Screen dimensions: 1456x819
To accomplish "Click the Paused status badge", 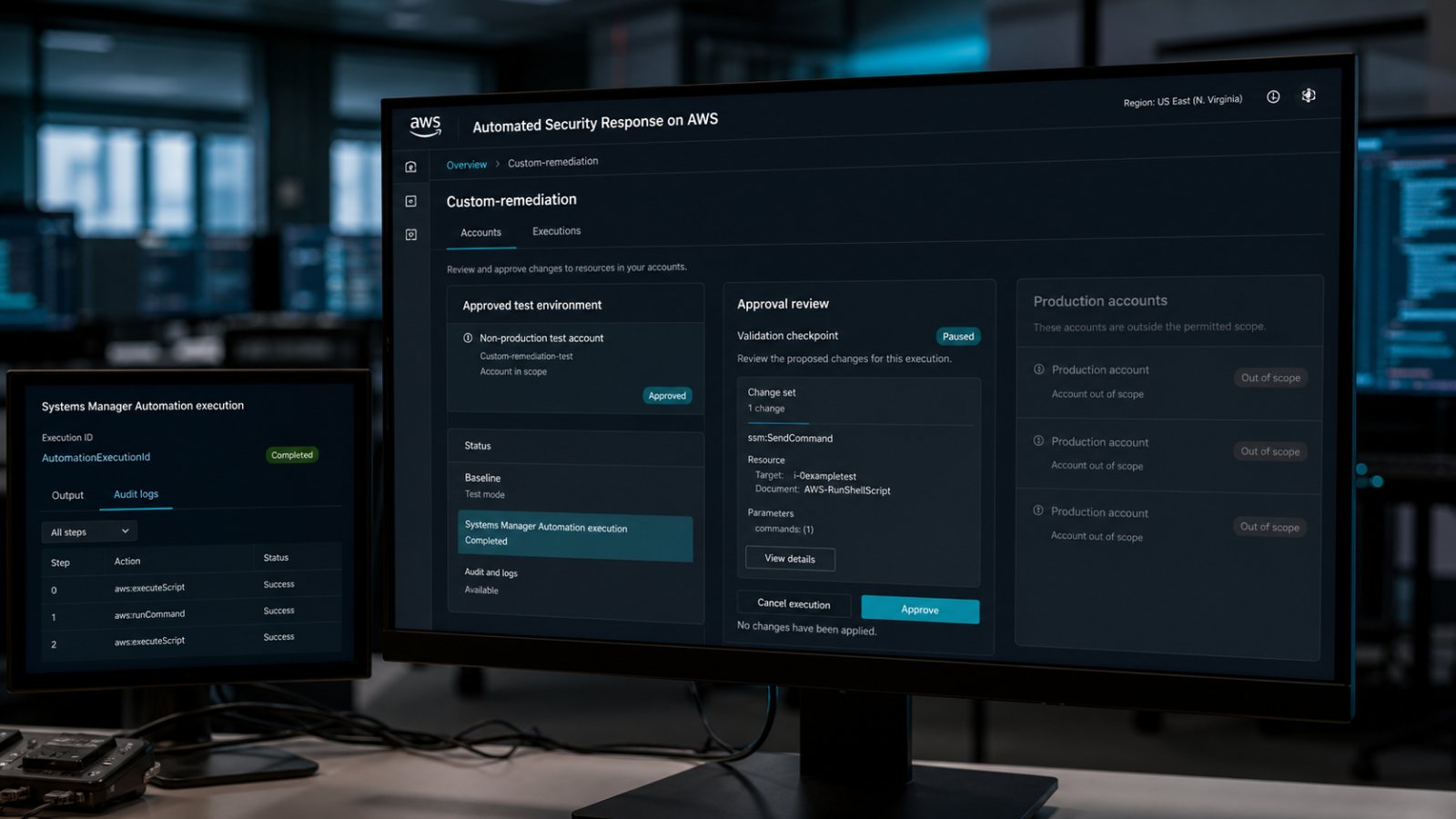I will tap(958, 336).
